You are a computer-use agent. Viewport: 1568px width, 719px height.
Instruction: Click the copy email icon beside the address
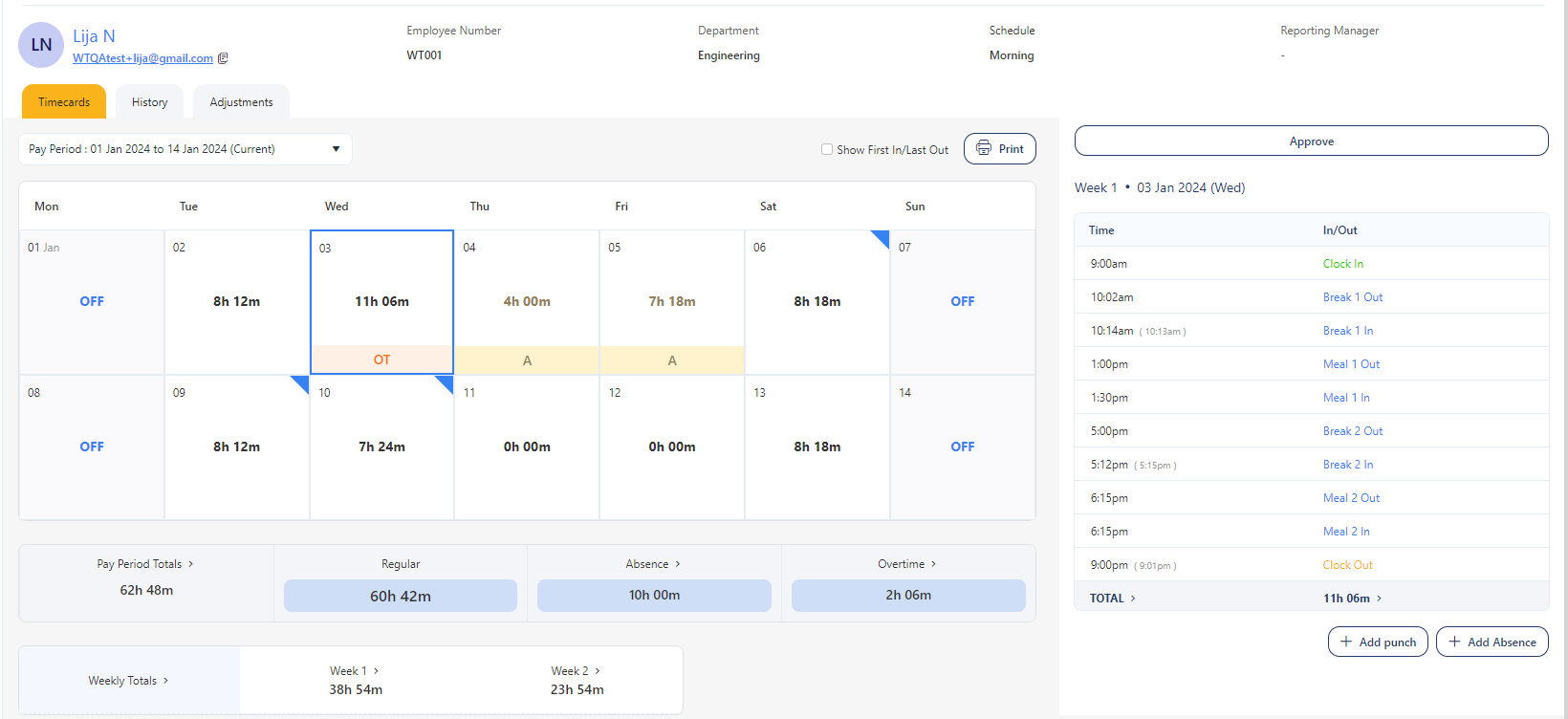223,58
